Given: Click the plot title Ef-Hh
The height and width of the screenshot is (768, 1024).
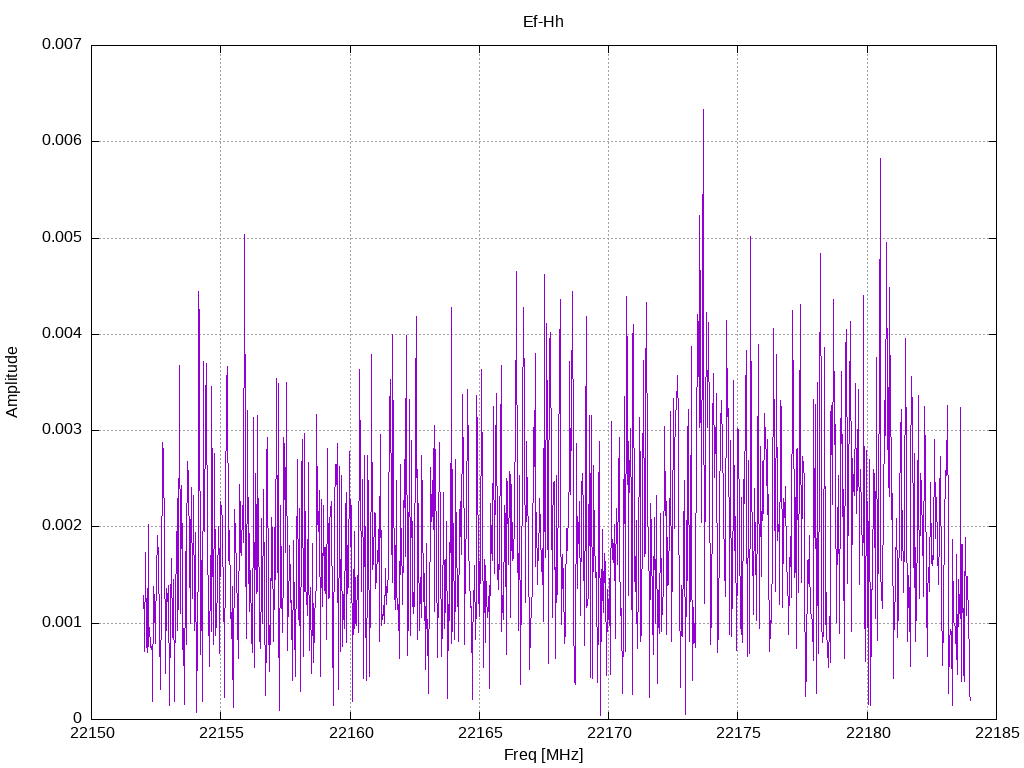Looking at the screenshot, I should pyautogui.click(x=543, y=22).
